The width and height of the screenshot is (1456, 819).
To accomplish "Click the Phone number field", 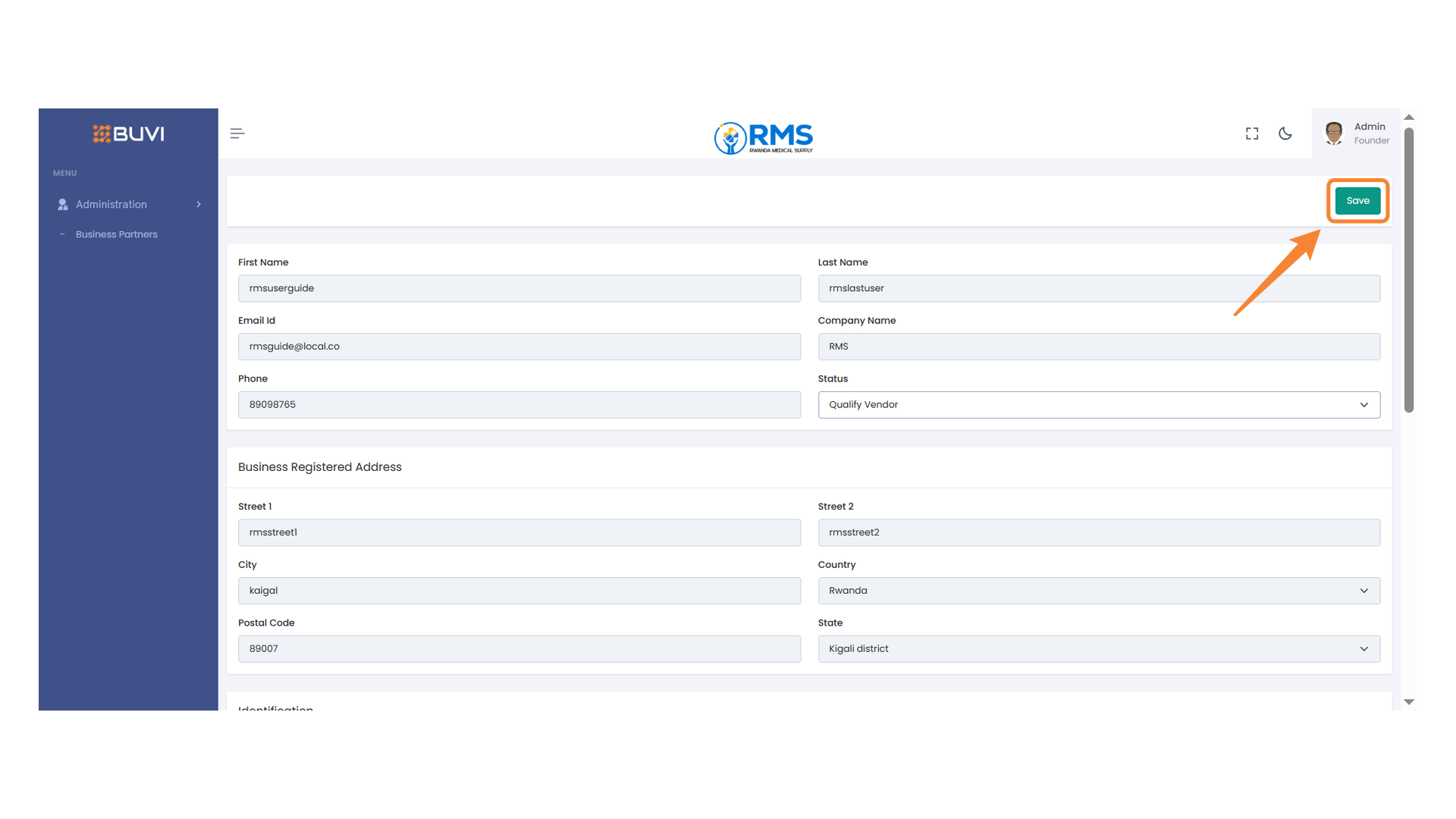I will pos(519,405).
